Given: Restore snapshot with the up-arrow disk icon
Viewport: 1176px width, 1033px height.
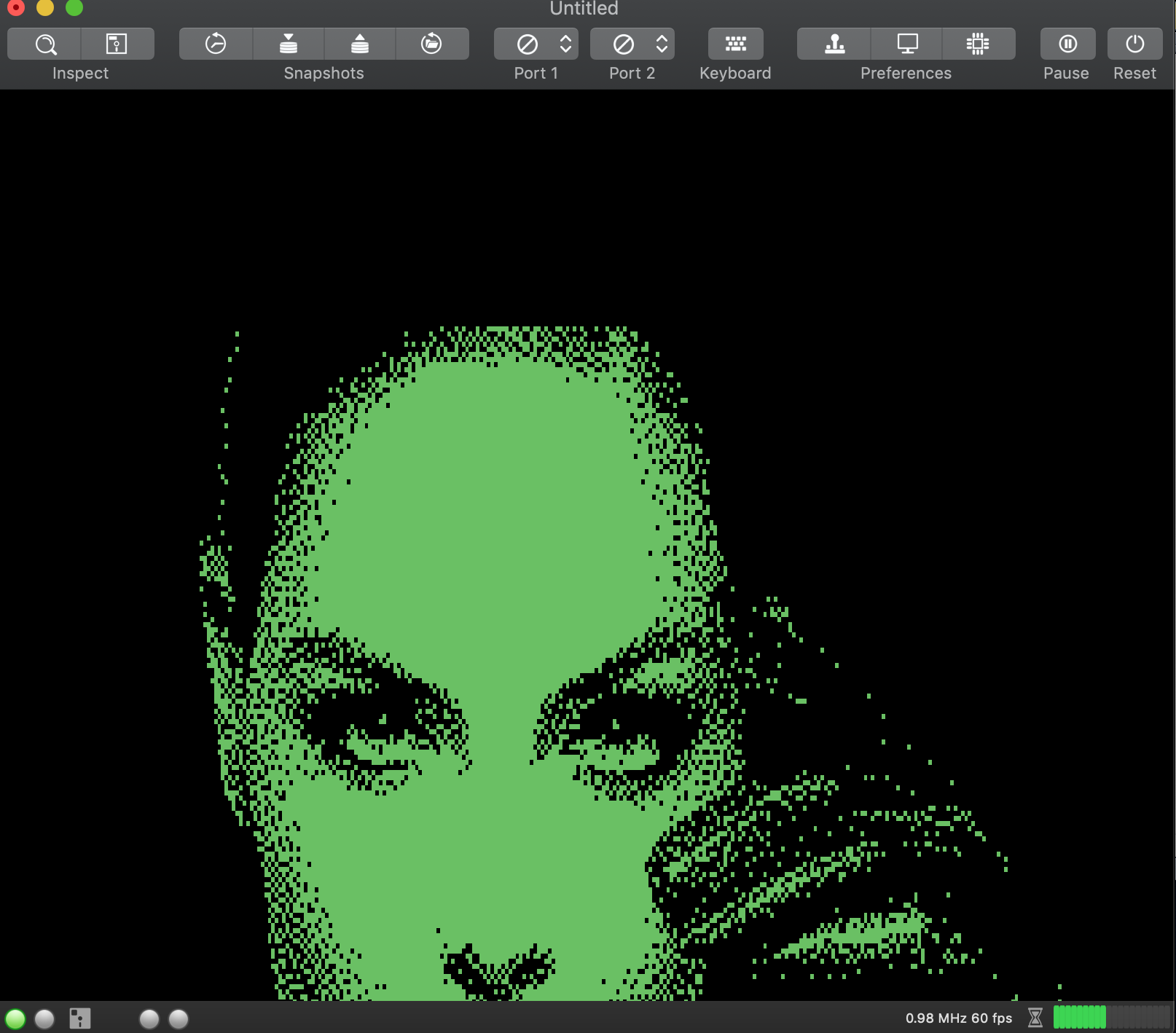Looking at the screenshot, I should (x=360, y=44).
